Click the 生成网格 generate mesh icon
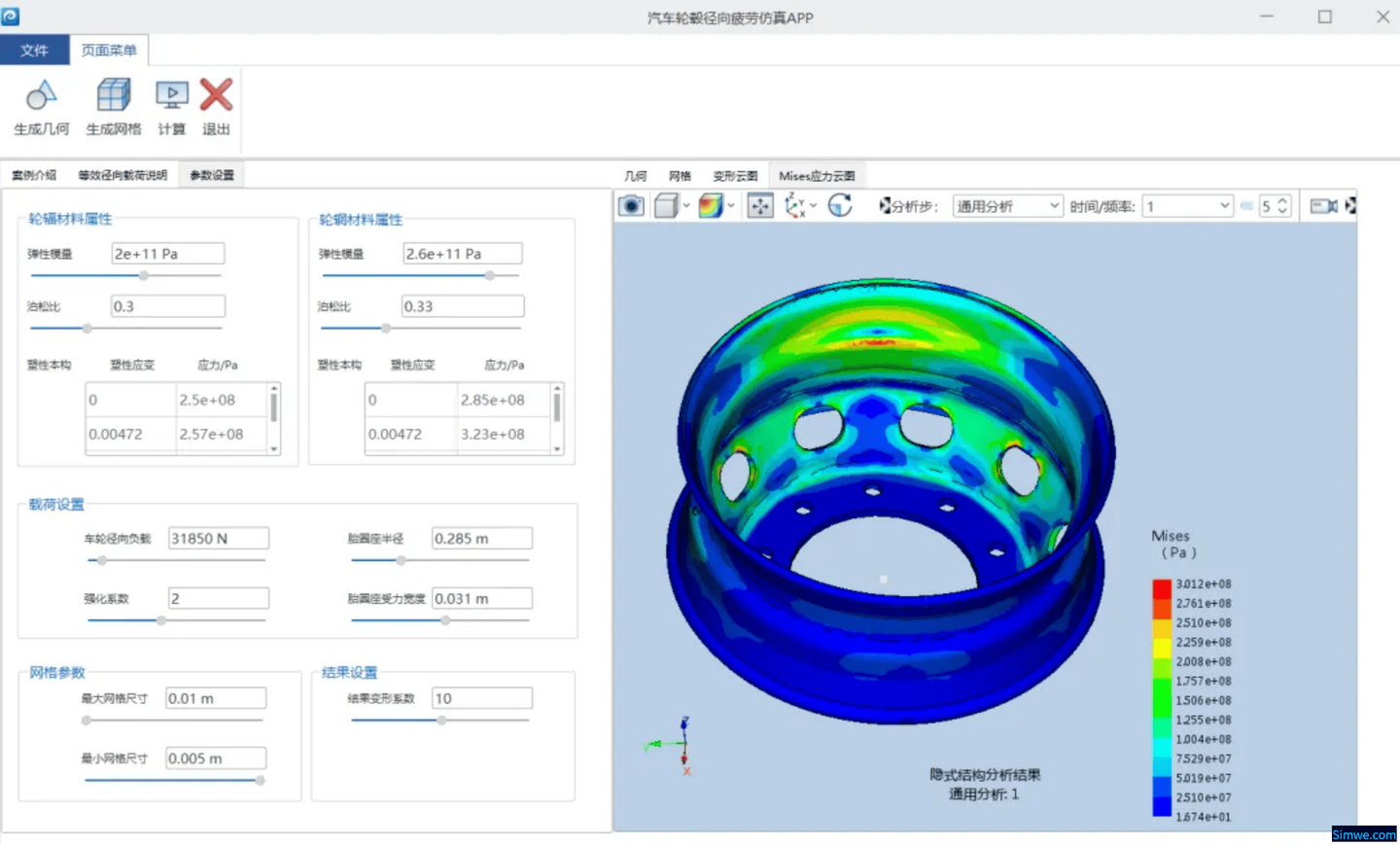 coord(114,95)
